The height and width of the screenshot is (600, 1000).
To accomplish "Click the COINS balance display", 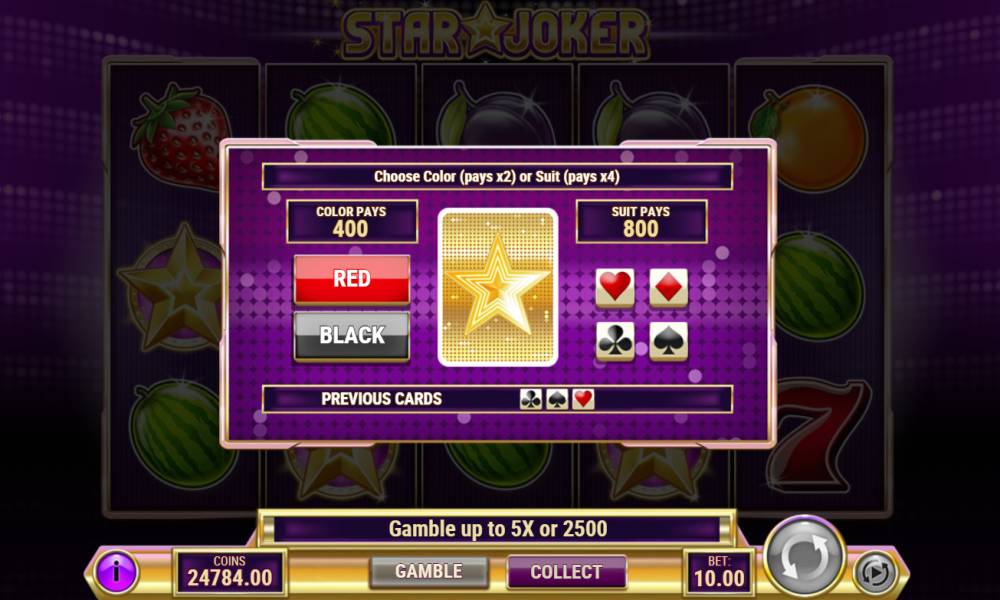I will tap(230, 571).
